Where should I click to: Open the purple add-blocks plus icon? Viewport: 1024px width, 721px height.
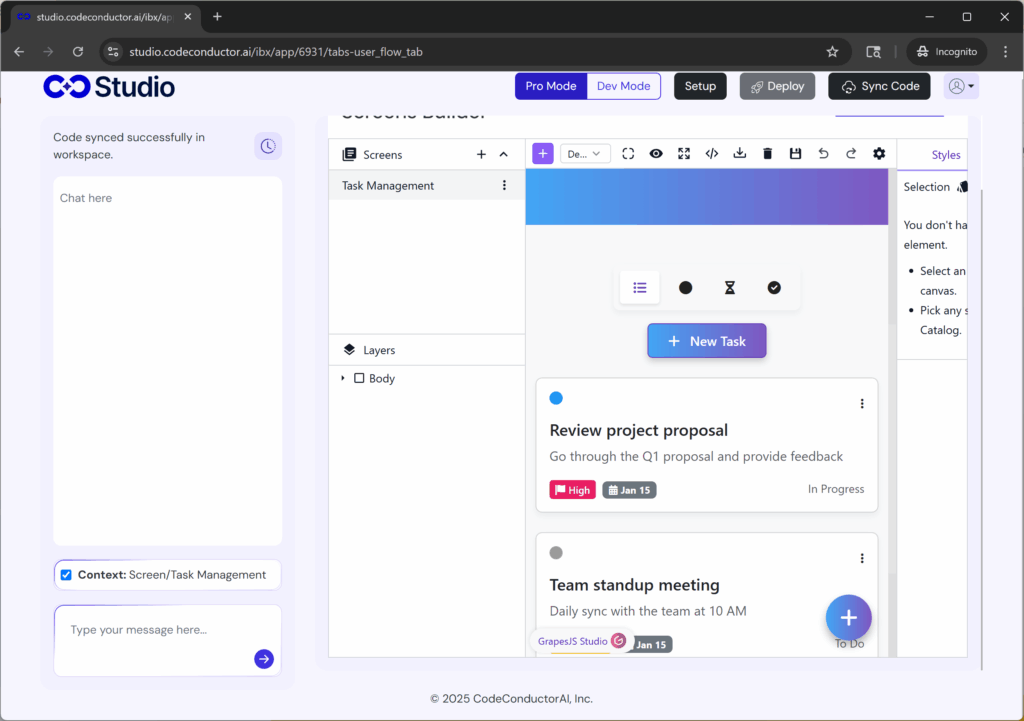point(542,153)
